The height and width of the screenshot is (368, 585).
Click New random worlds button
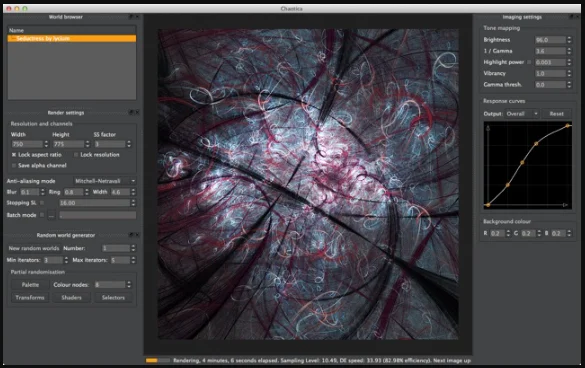coord(34,248)
